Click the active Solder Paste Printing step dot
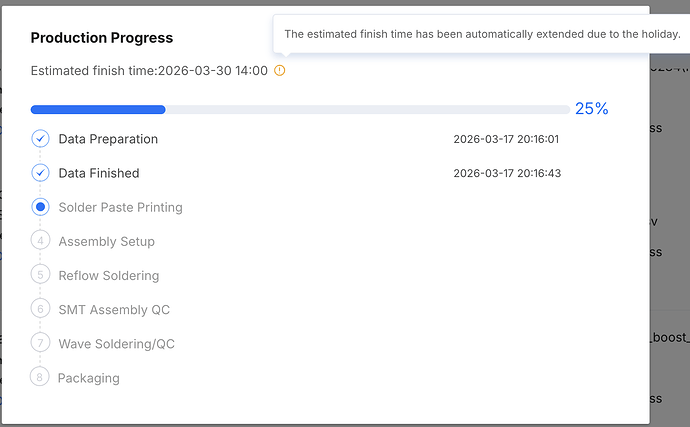Viewport: 690px width, 427px height. [40, 207]
